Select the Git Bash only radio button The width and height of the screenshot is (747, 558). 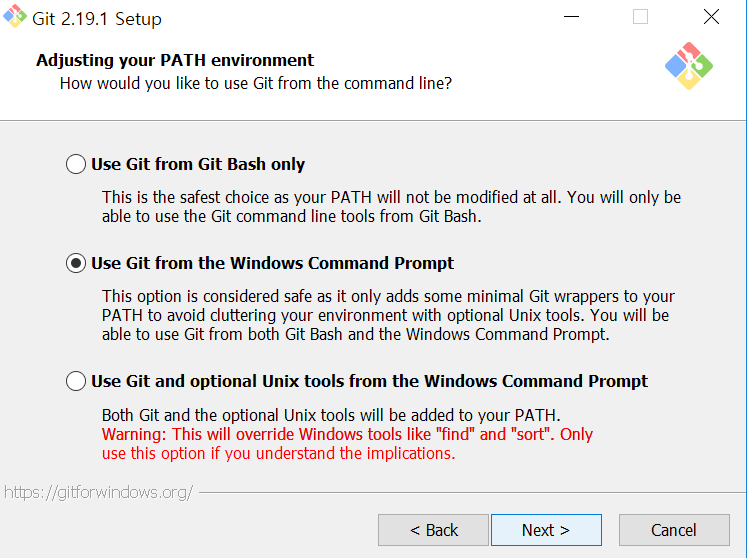(x=76, y=164)
